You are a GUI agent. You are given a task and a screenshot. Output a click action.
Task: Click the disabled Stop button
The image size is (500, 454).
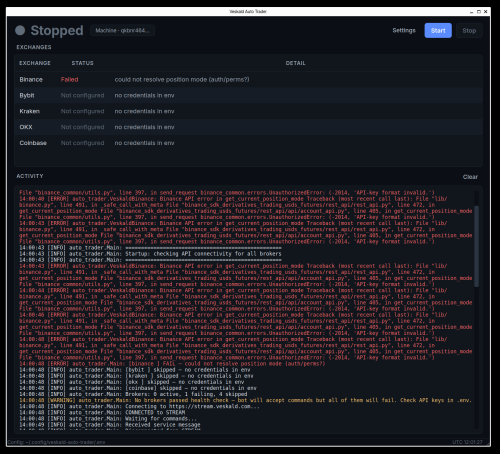(469, 30)
